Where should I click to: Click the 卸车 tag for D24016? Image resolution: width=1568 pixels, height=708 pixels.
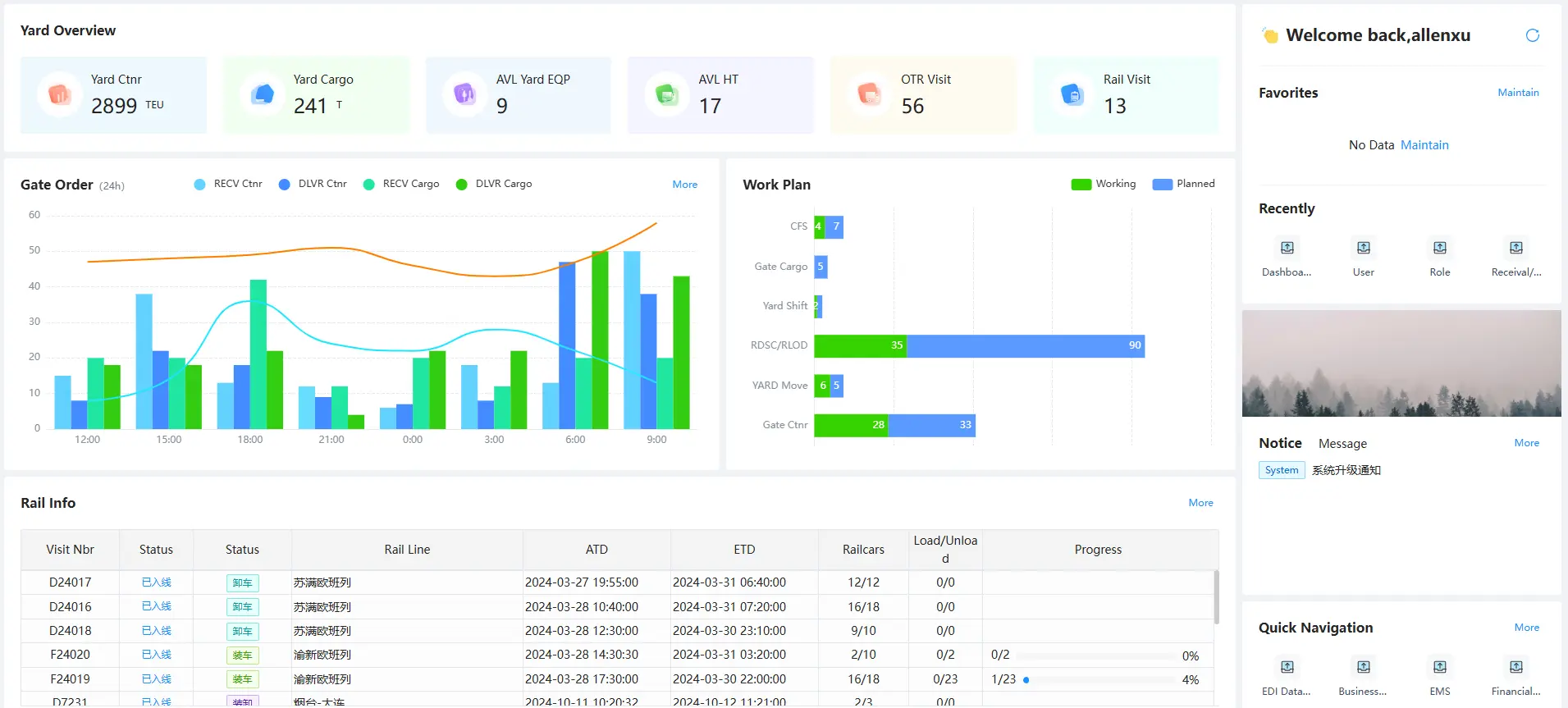[x=243, y=607]
